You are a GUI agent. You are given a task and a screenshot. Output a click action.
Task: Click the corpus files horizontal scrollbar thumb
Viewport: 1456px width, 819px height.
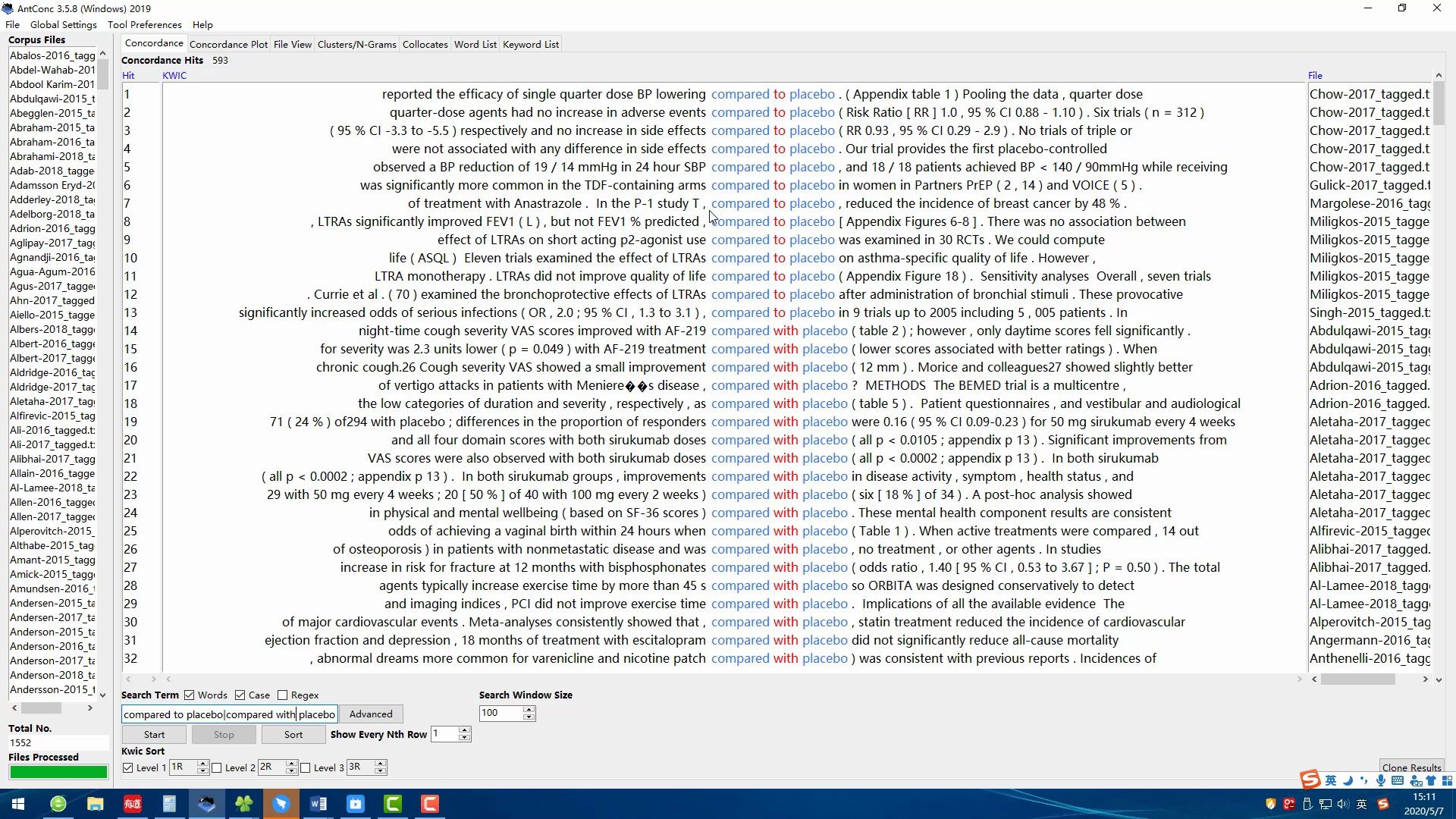point(41,708)
